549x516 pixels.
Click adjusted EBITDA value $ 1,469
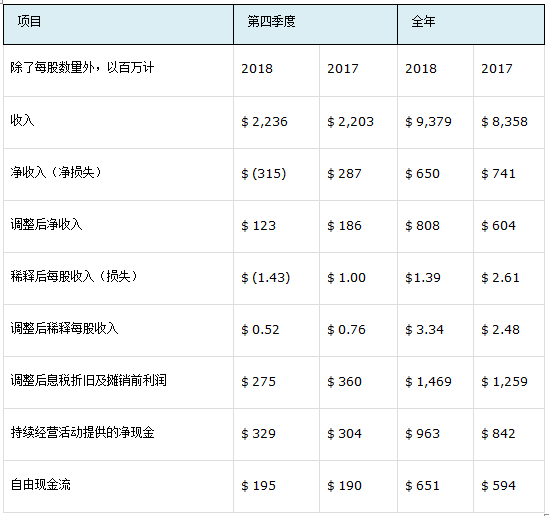[x=429, y=382]
